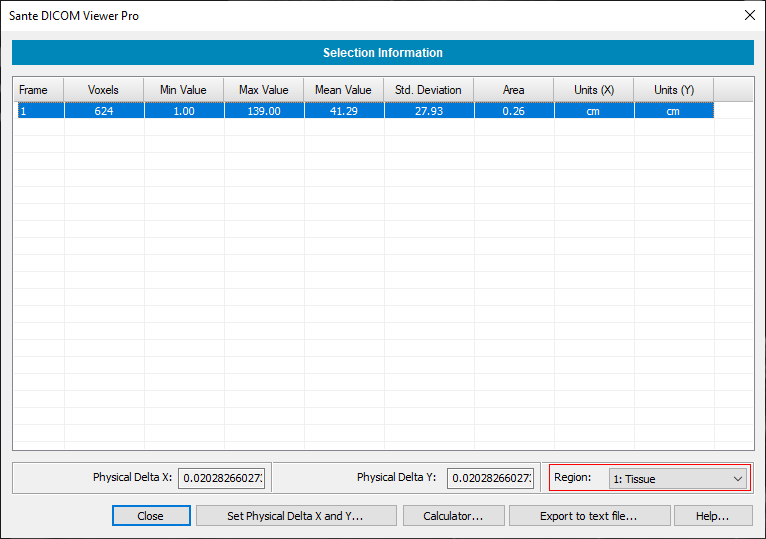Click the Physical Delta Y field
Viewport: 766px width, 539px height.
coord(490,478)
